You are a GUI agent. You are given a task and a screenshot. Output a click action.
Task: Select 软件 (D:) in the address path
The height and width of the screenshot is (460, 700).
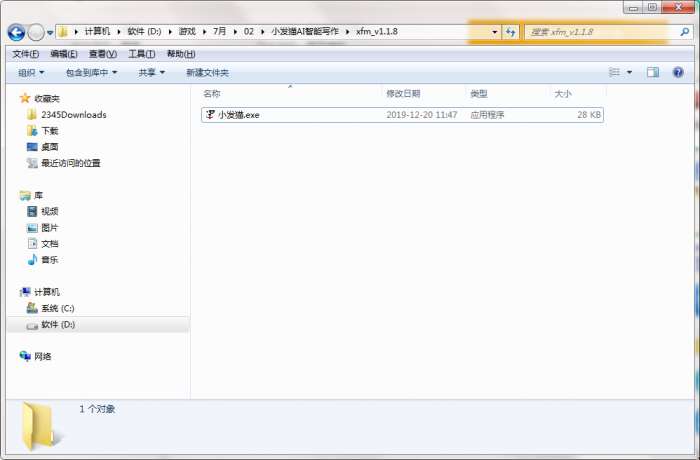(x=144, y=32)
